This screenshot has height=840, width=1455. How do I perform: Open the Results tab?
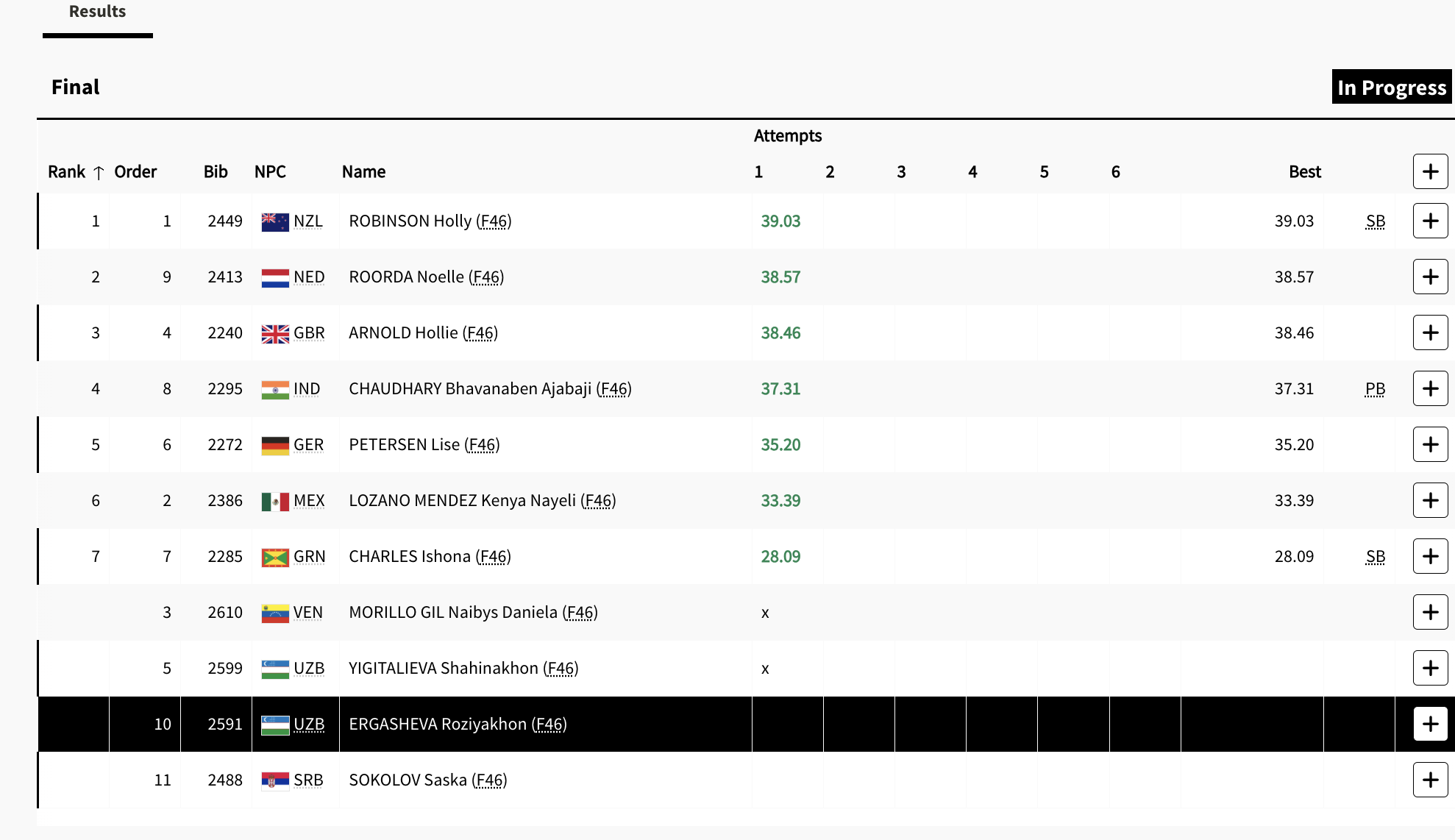(x=97, y=12)
